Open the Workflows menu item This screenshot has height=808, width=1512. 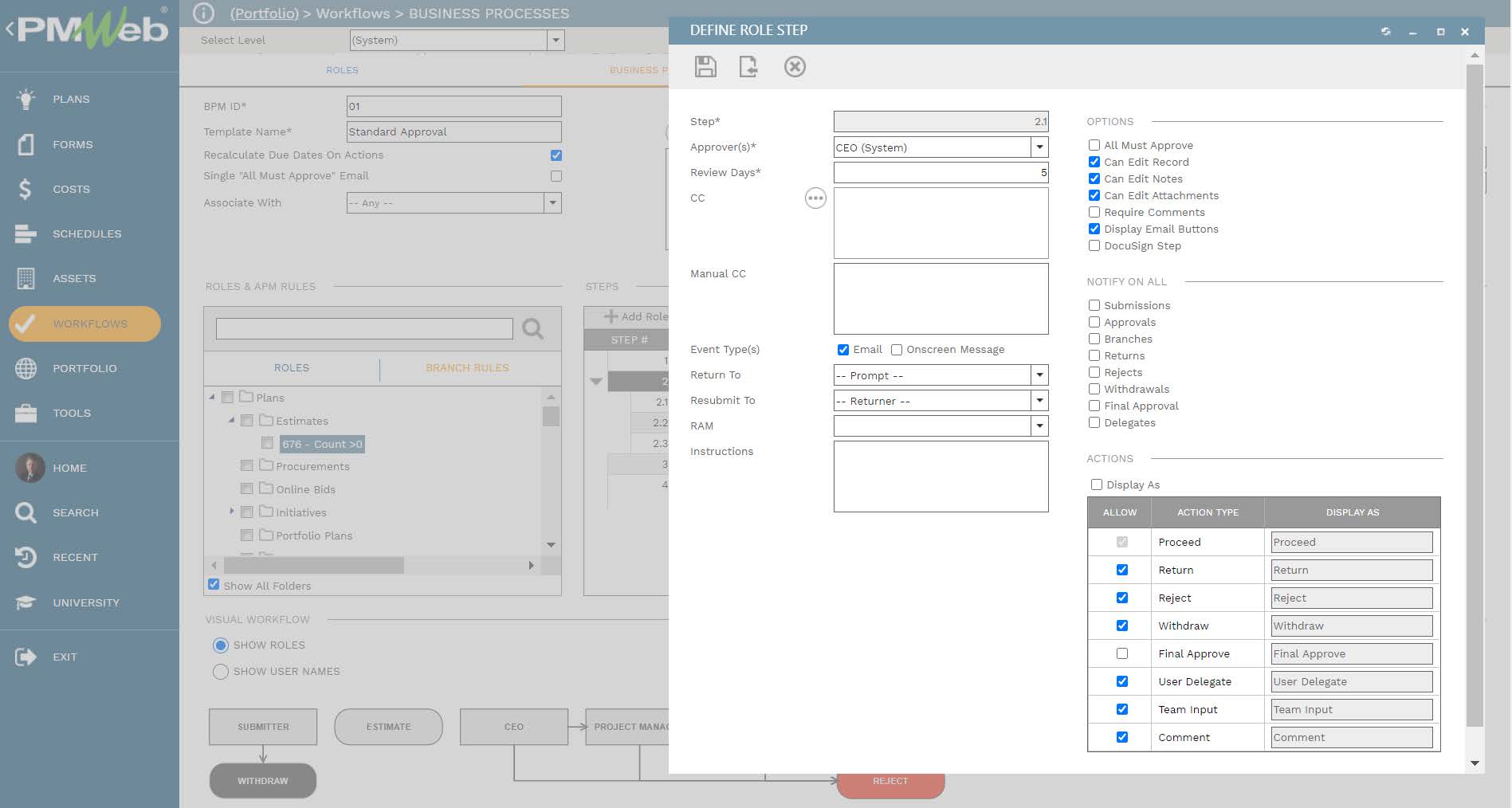click(x=84, y=324)
